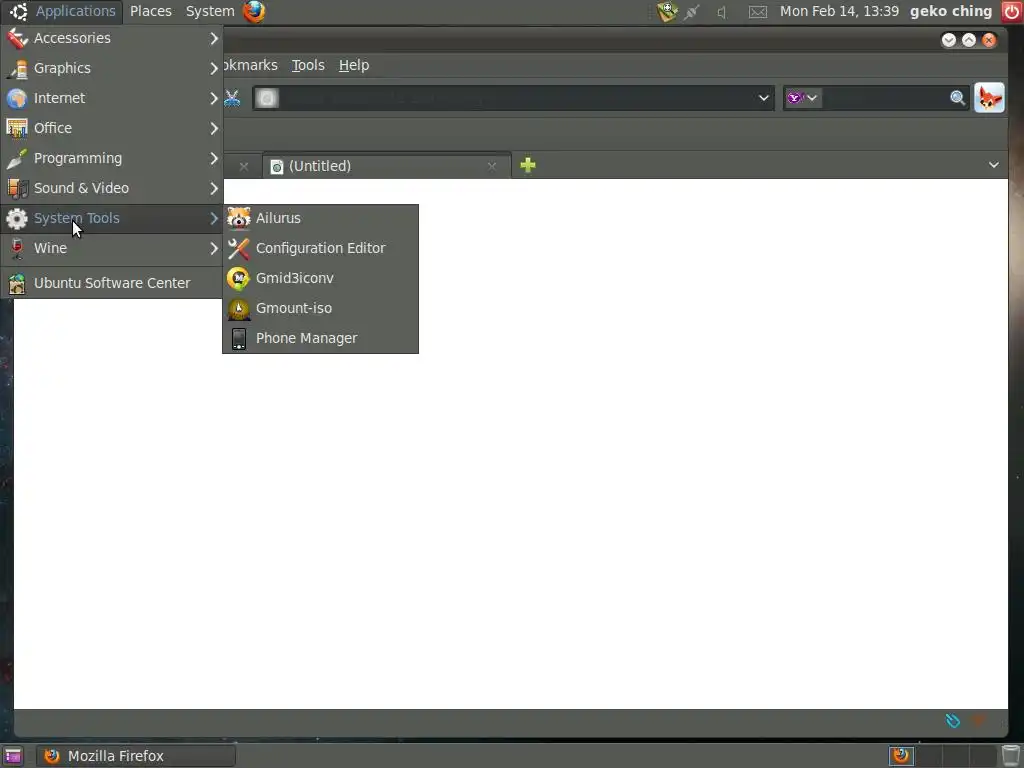Screen dimensions: 1024x768
Task: Open the search engine selector dropdown
Action: click(x=803, y=98)
